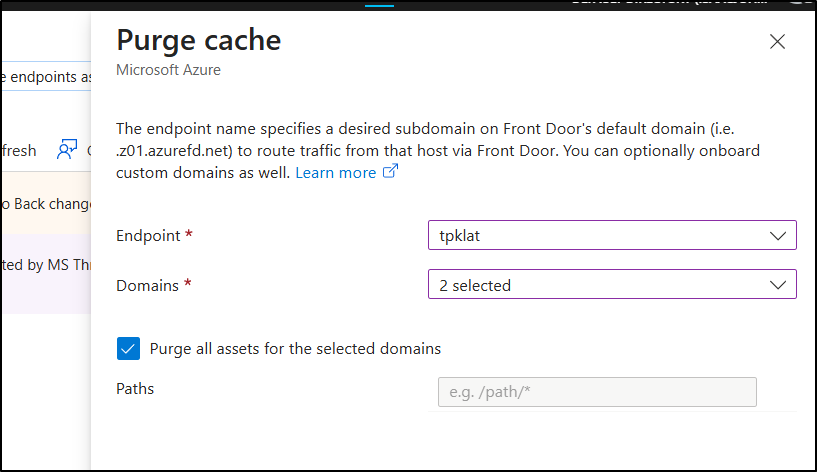
Task: Open the Learn more link
Action: [335, 173]
